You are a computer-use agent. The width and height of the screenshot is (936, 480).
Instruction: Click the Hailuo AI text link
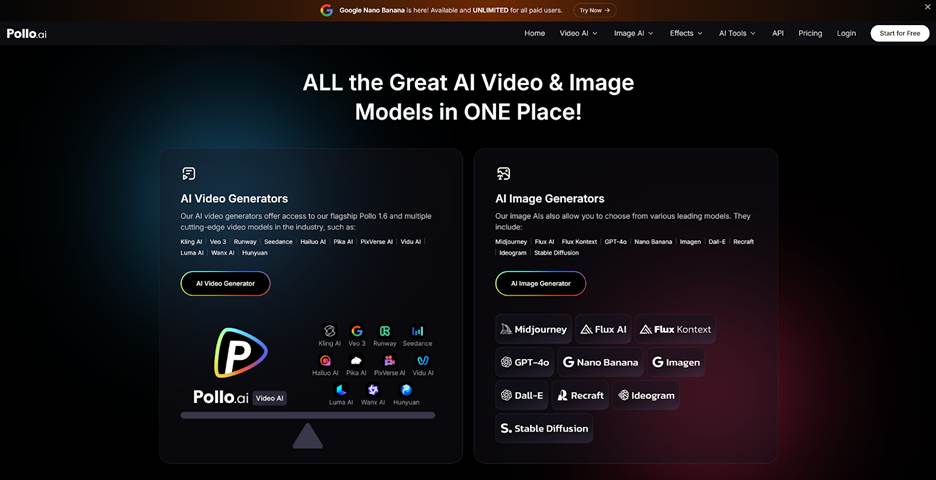click(313, 242)
